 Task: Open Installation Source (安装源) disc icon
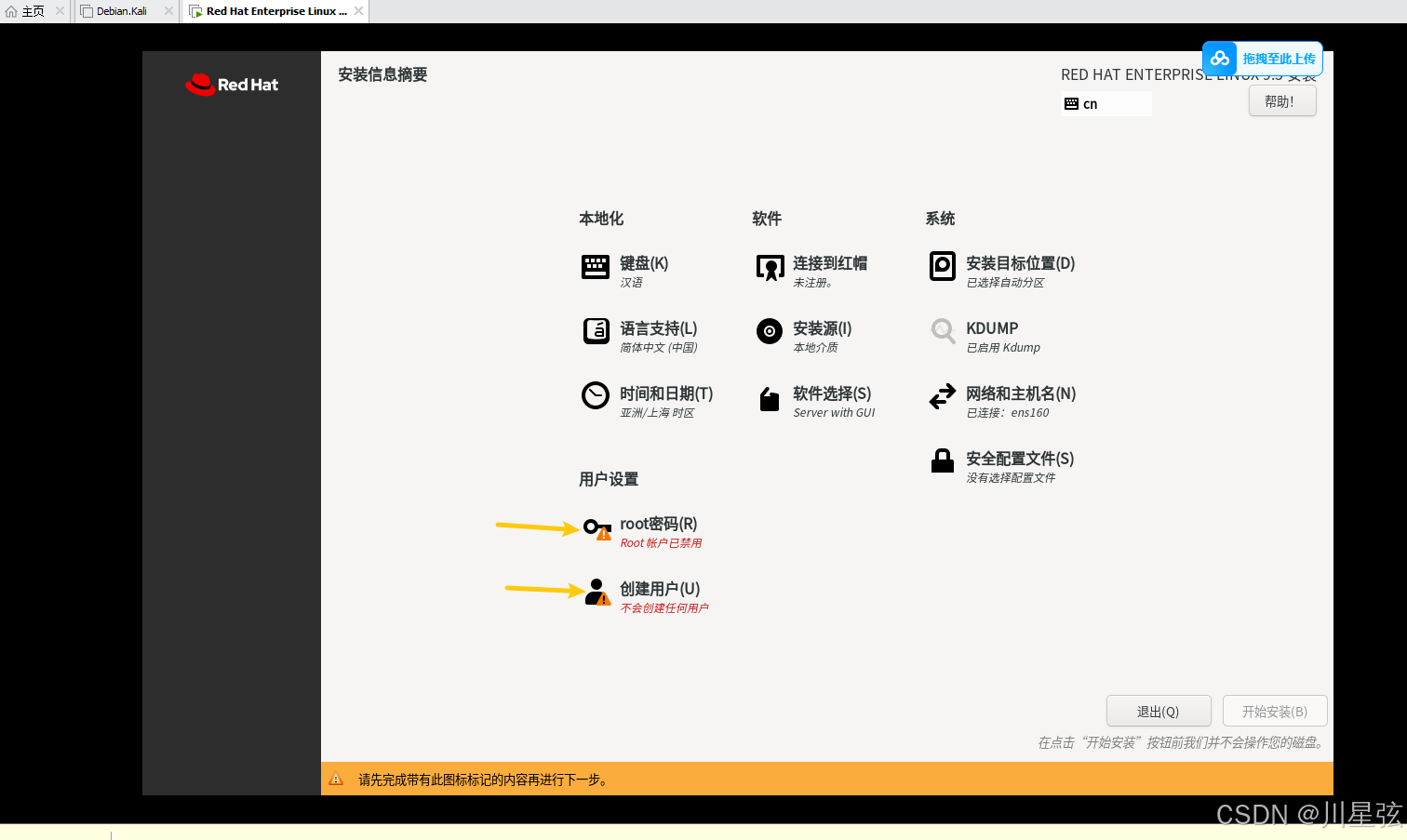[770, 331]
